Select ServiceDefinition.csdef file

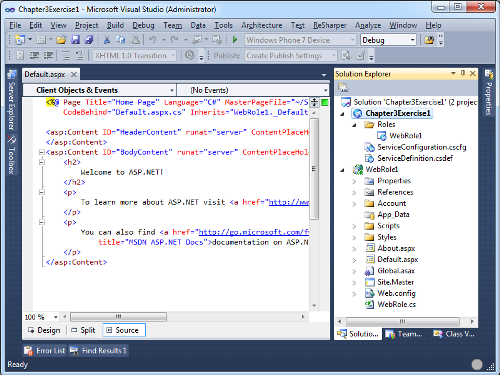(415, 158)
